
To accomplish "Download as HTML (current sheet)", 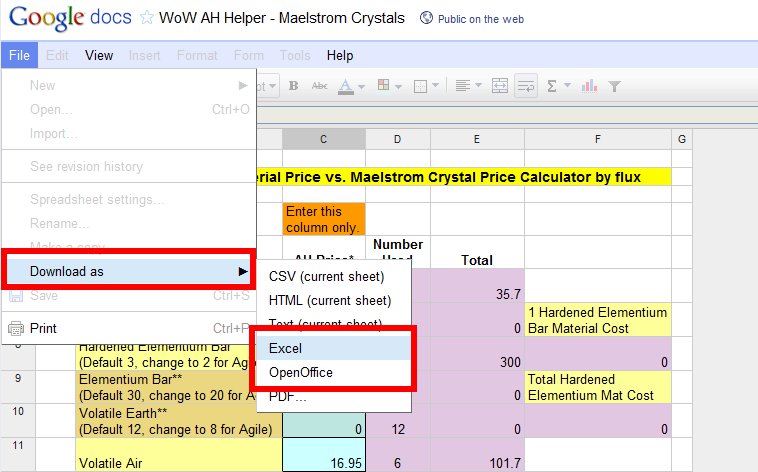I will coord(334,301).
